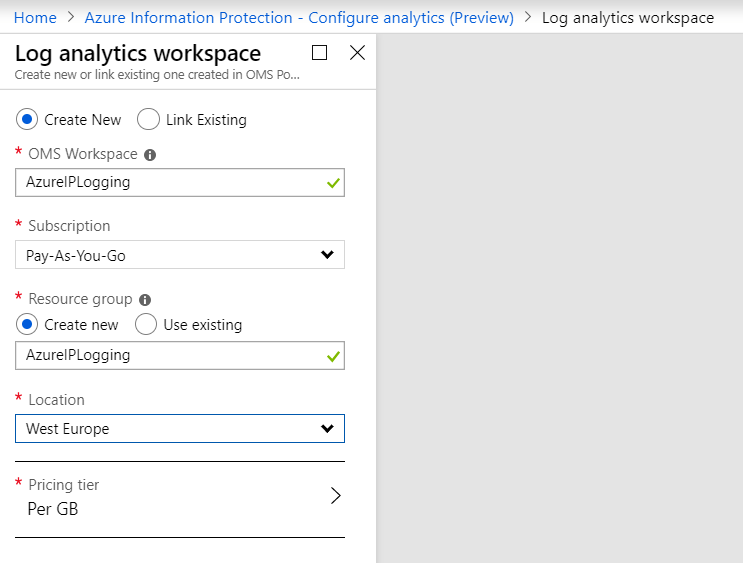Screen dimensions: 743x563
Task: Open the Subscription dropdown
Action: 180,255
